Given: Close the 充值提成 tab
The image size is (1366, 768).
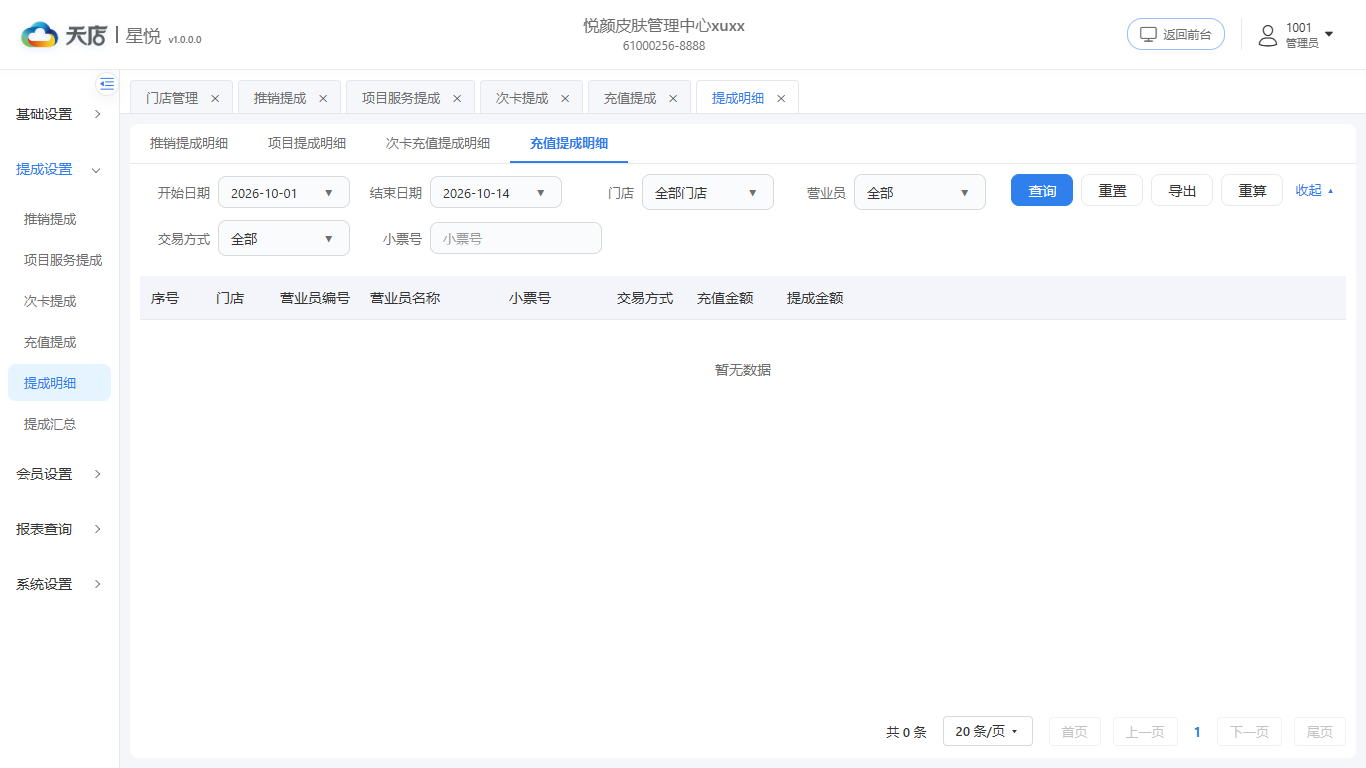Looking at the screenshot, I should pos(673,98).
